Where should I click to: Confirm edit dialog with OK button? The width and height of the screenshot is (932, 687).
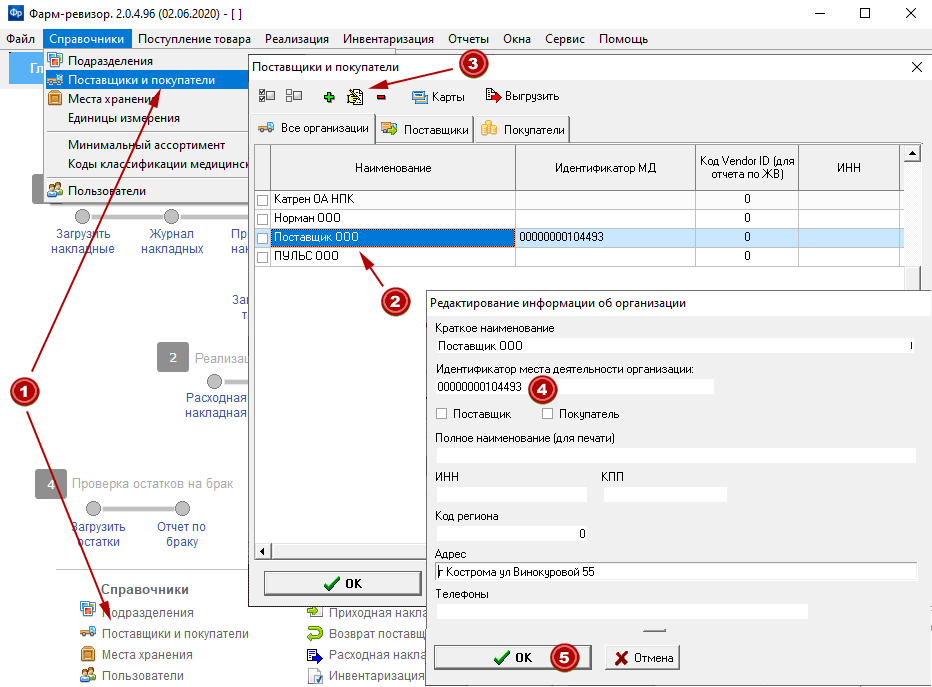[x=512, y=657]
